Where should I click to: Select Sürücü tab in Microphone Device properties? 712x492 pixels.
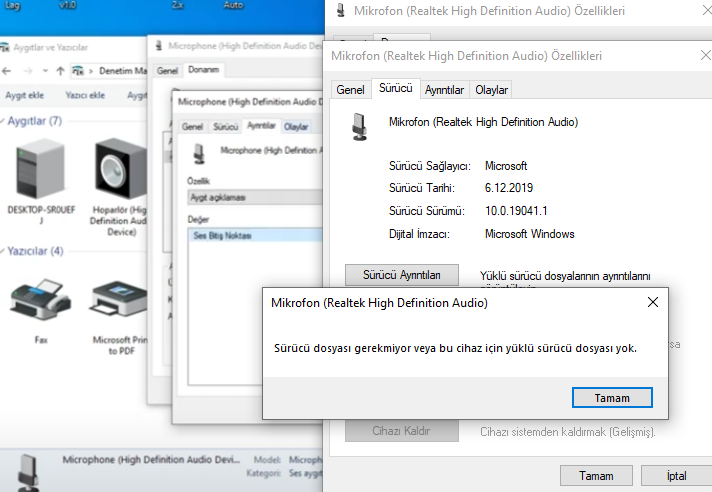point(226,127)
